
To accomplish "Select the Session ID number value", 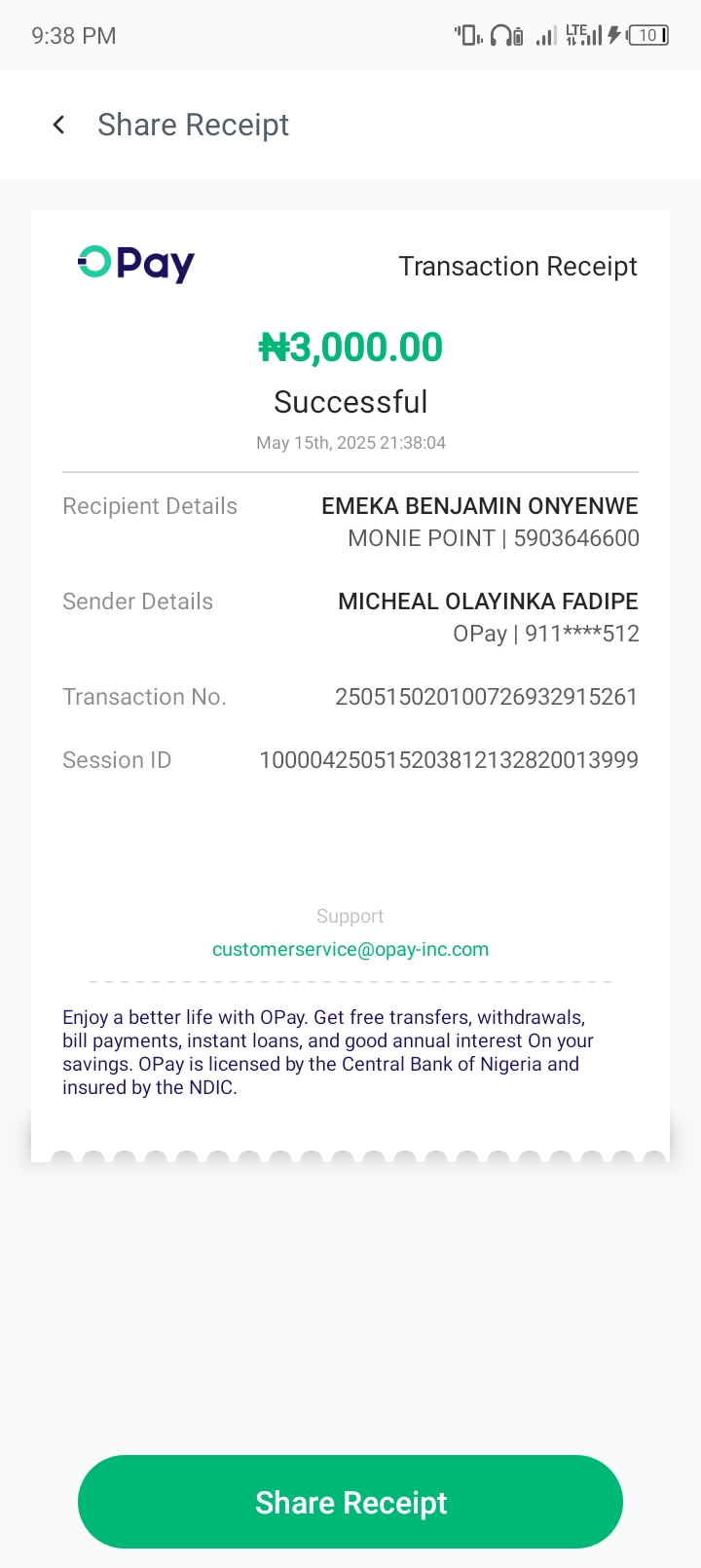I will pyautogui.click(x=449, y=760).
